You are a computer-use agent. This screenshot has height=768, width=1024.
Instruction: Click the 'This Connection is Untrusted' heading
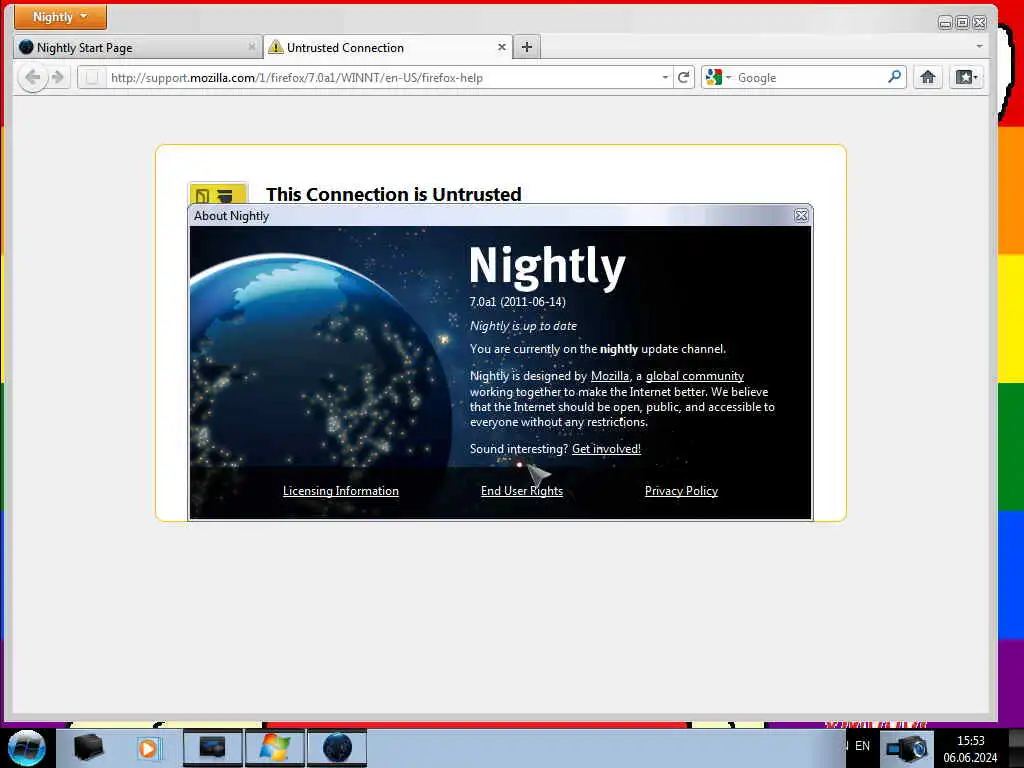point(394,194)
